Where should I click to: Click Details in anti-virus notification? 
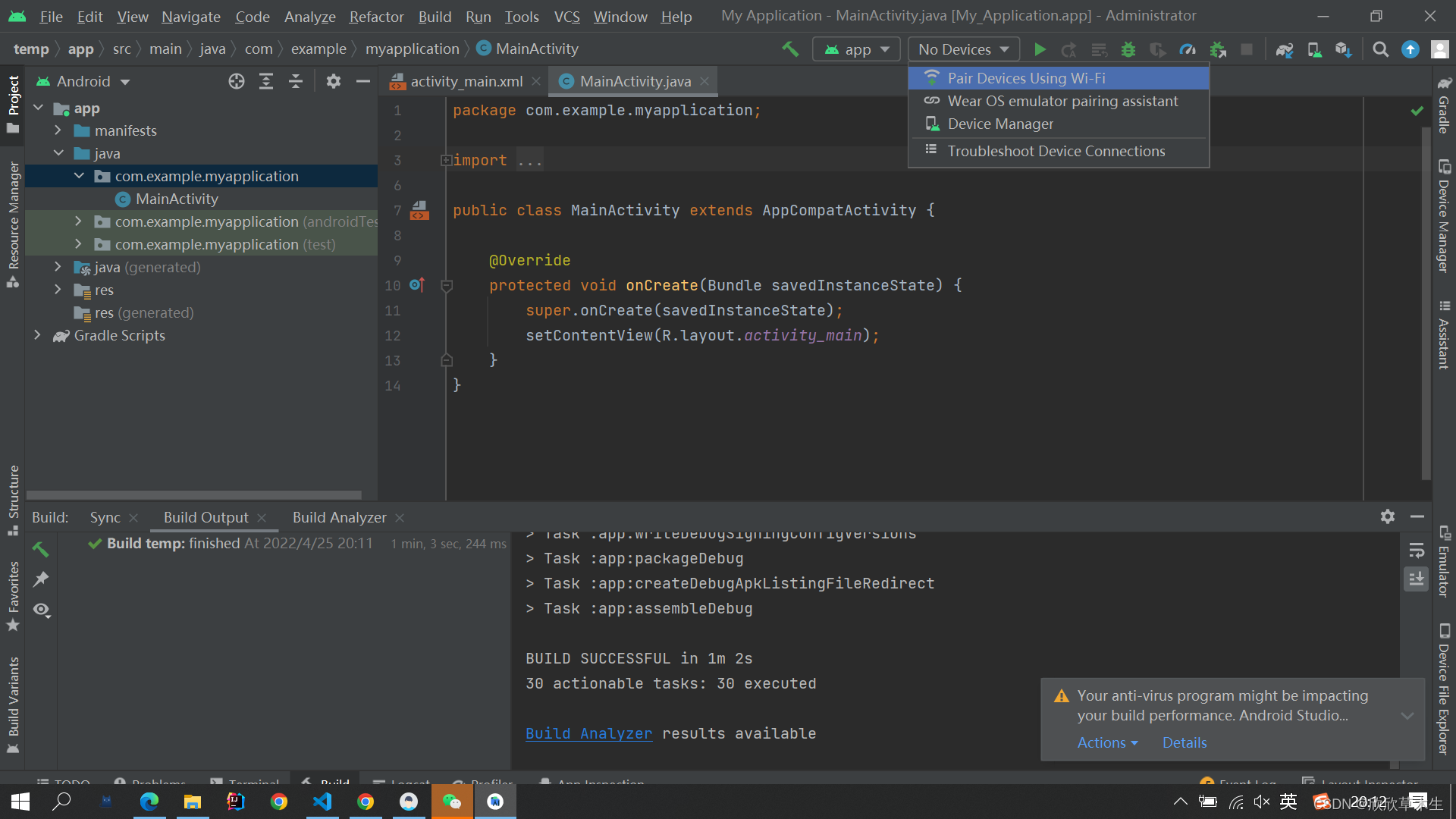coord(1184,742)
